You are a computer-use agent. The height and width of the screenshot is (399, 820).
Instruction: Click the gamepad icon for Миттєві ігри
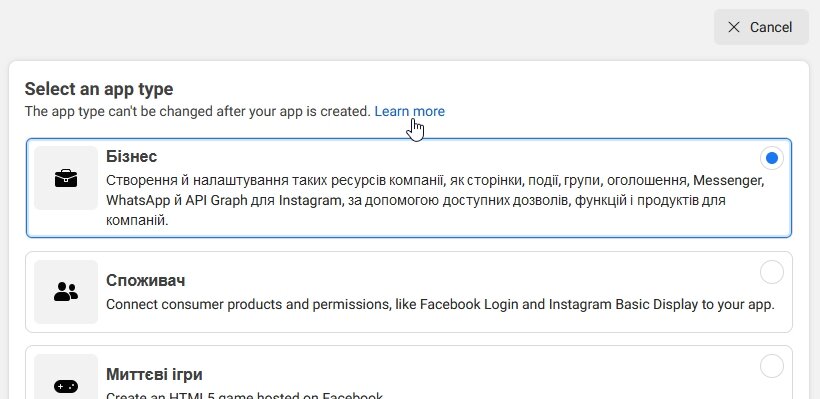pos(66,386)
